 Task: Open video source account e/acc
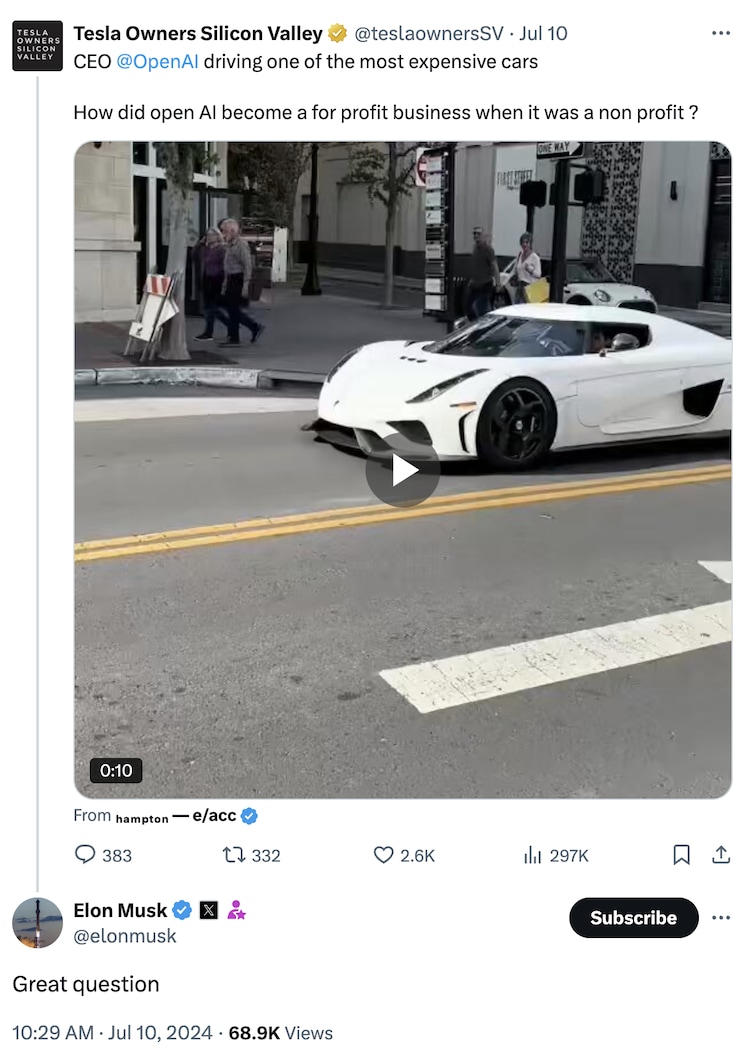(214, 815)
